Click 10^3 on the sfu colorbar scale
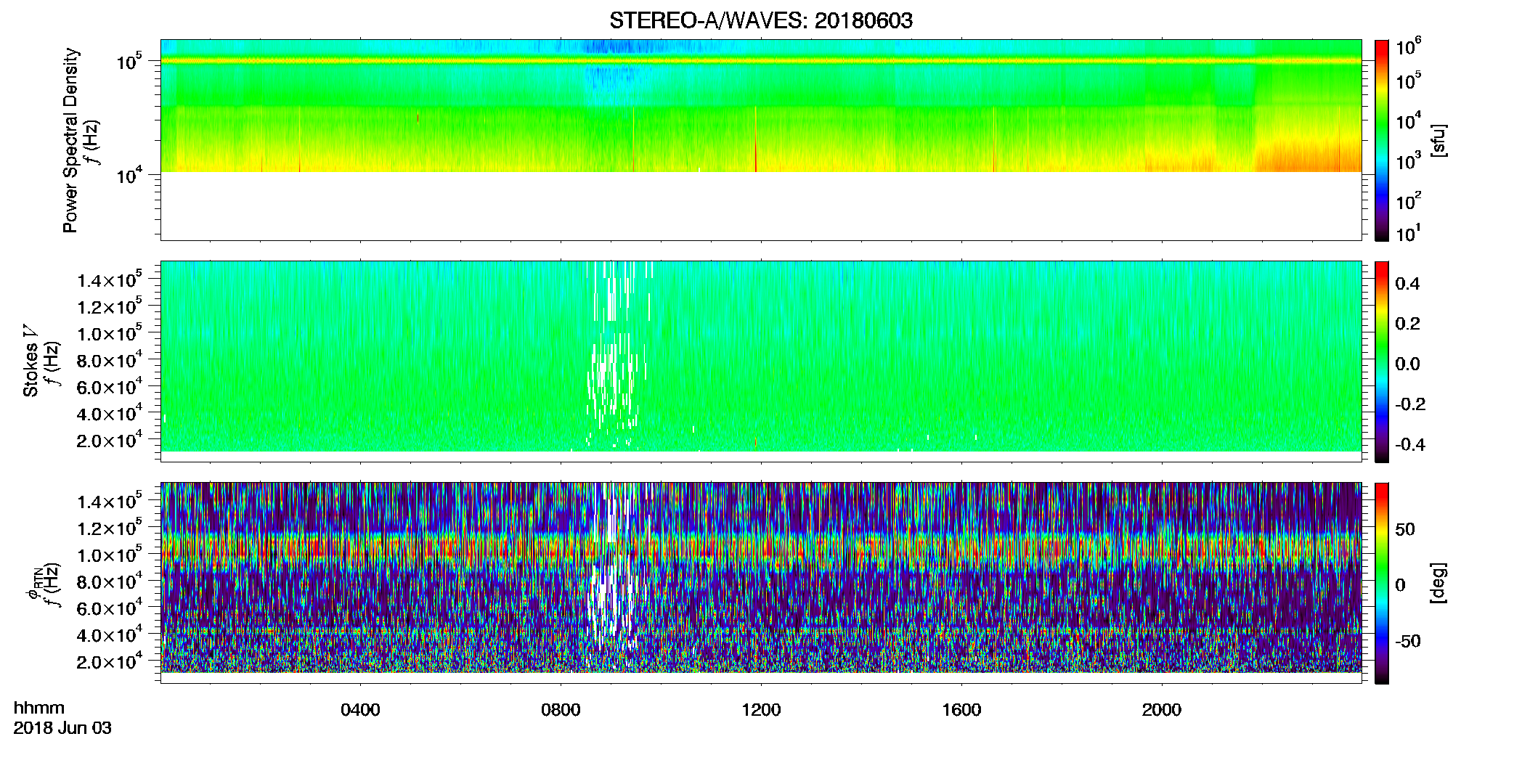 pyautogui.click(x=1409, y=161)
